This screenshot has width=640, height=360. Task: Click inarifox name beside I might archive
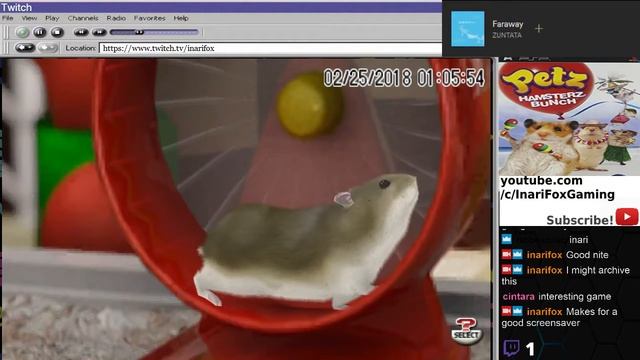pos(544,270)
